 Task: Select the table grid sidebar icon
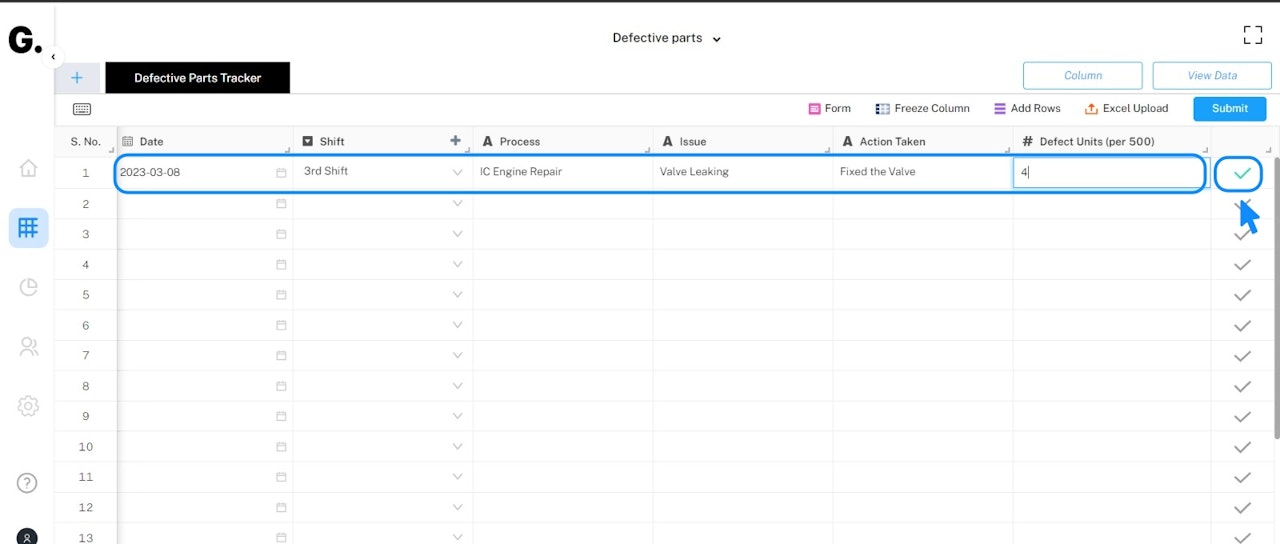(x=28, y=228)
